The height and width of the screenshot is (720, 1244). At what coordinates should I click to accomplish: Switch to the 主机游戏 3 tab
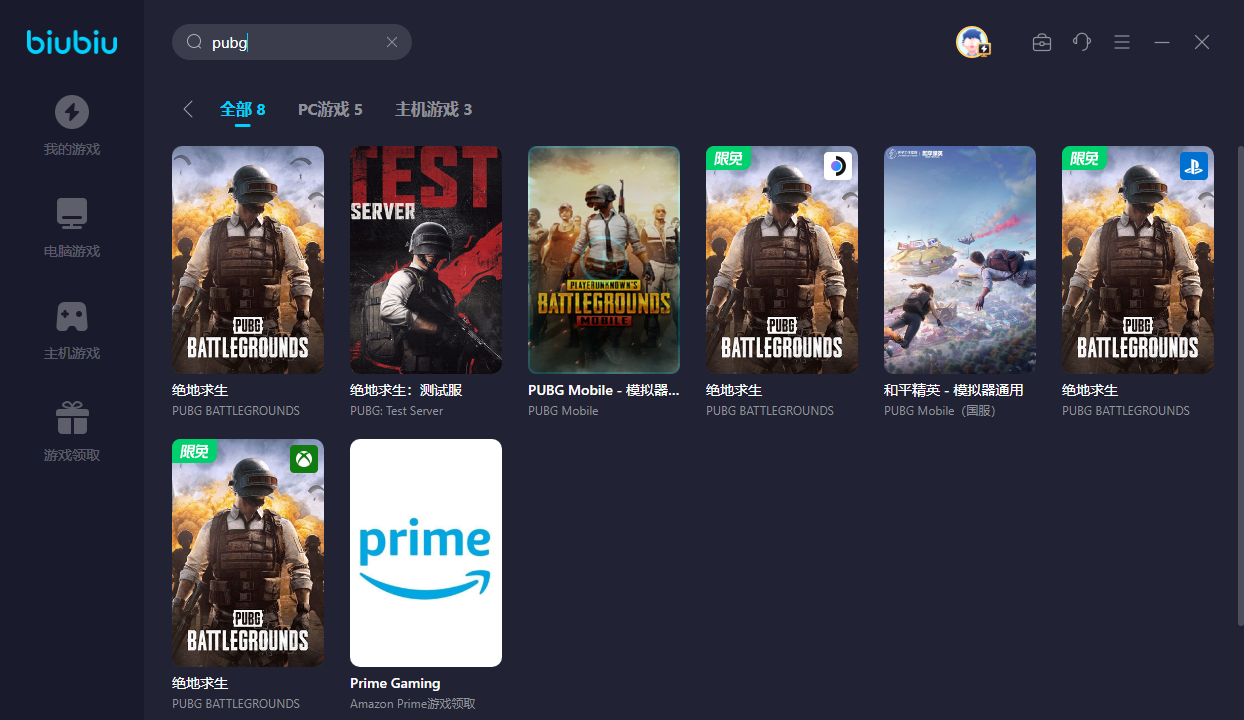pos(433,109)
